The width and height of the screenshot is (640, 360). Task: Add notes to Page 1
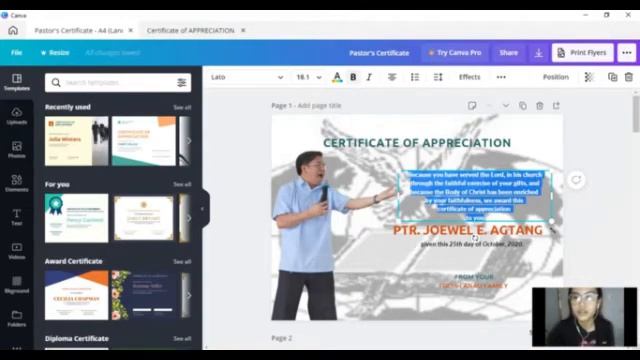coord(472,106)
